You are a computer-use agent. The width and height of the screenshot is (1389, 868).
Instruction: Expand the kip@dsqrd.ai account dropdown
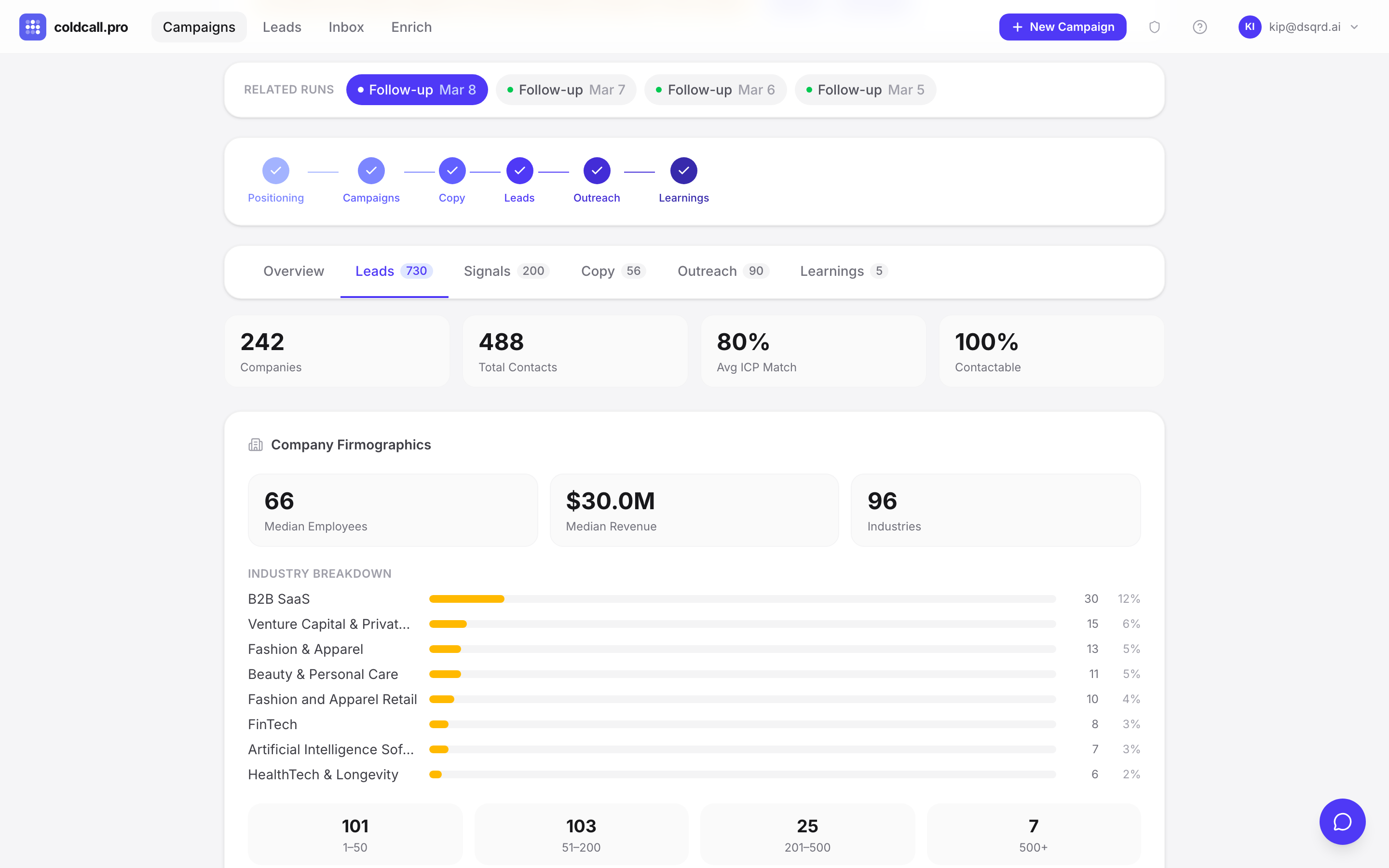click(x=1355, y=27)
